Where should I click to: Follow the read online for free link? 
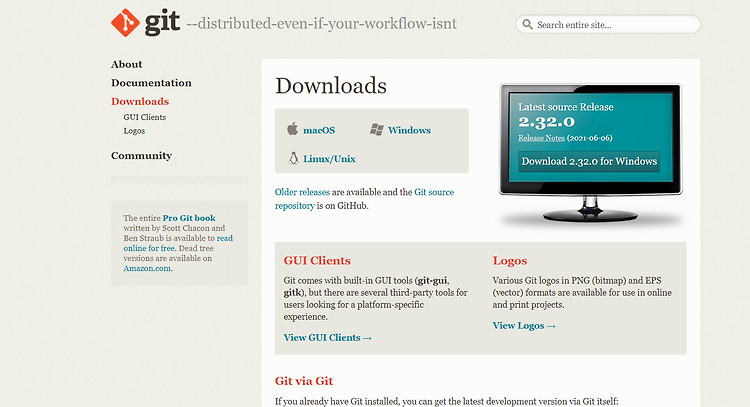178,243
